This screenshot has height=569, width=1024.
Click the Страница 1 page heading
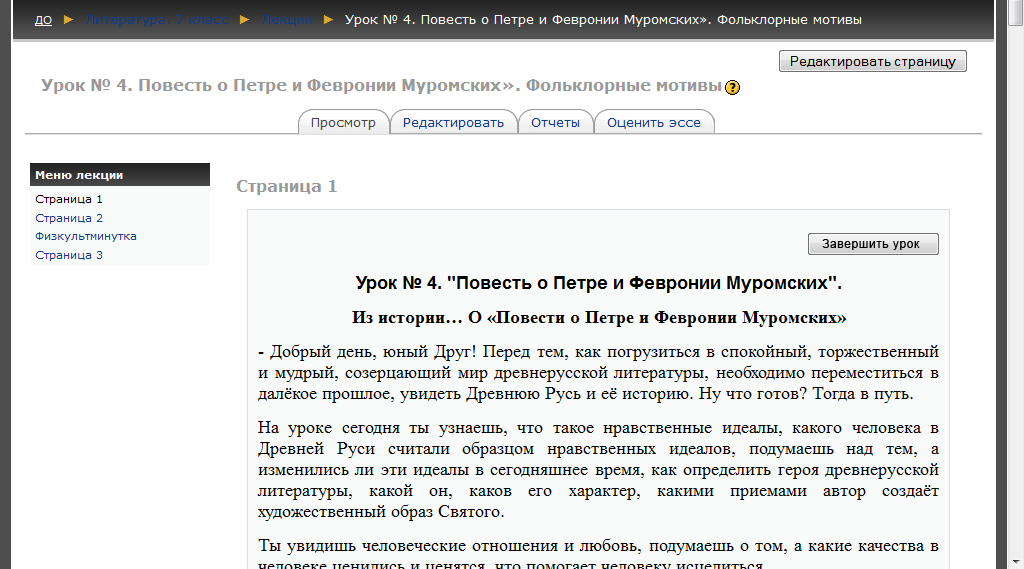click(x=287, y=186)
